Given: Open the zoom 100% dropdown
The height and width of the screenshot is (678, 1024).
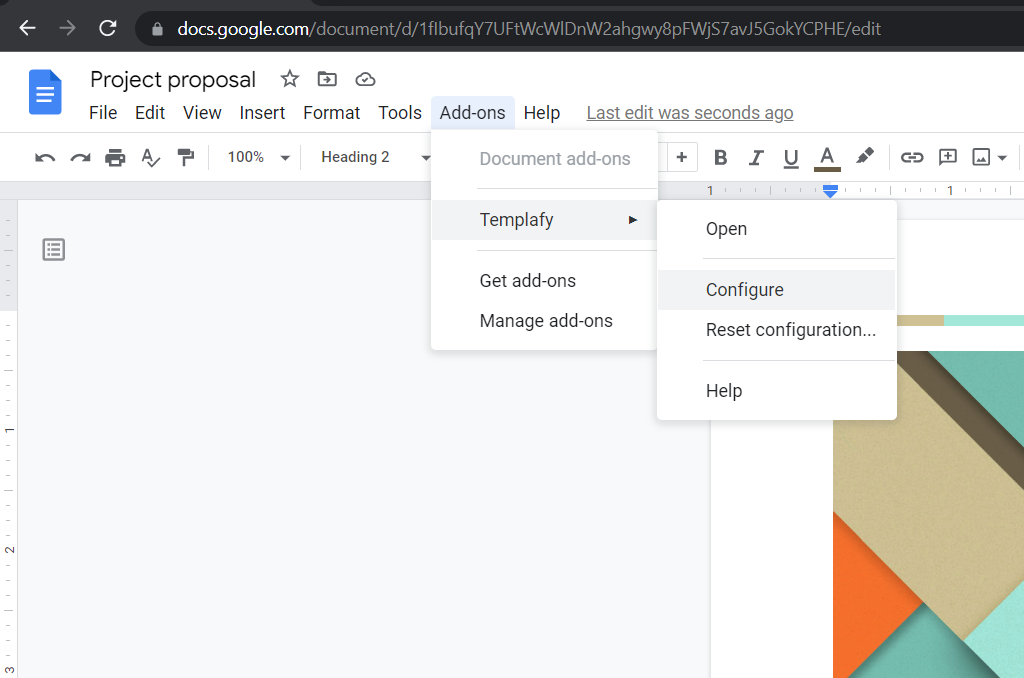Looking at the screenshot, I should 259,157.
